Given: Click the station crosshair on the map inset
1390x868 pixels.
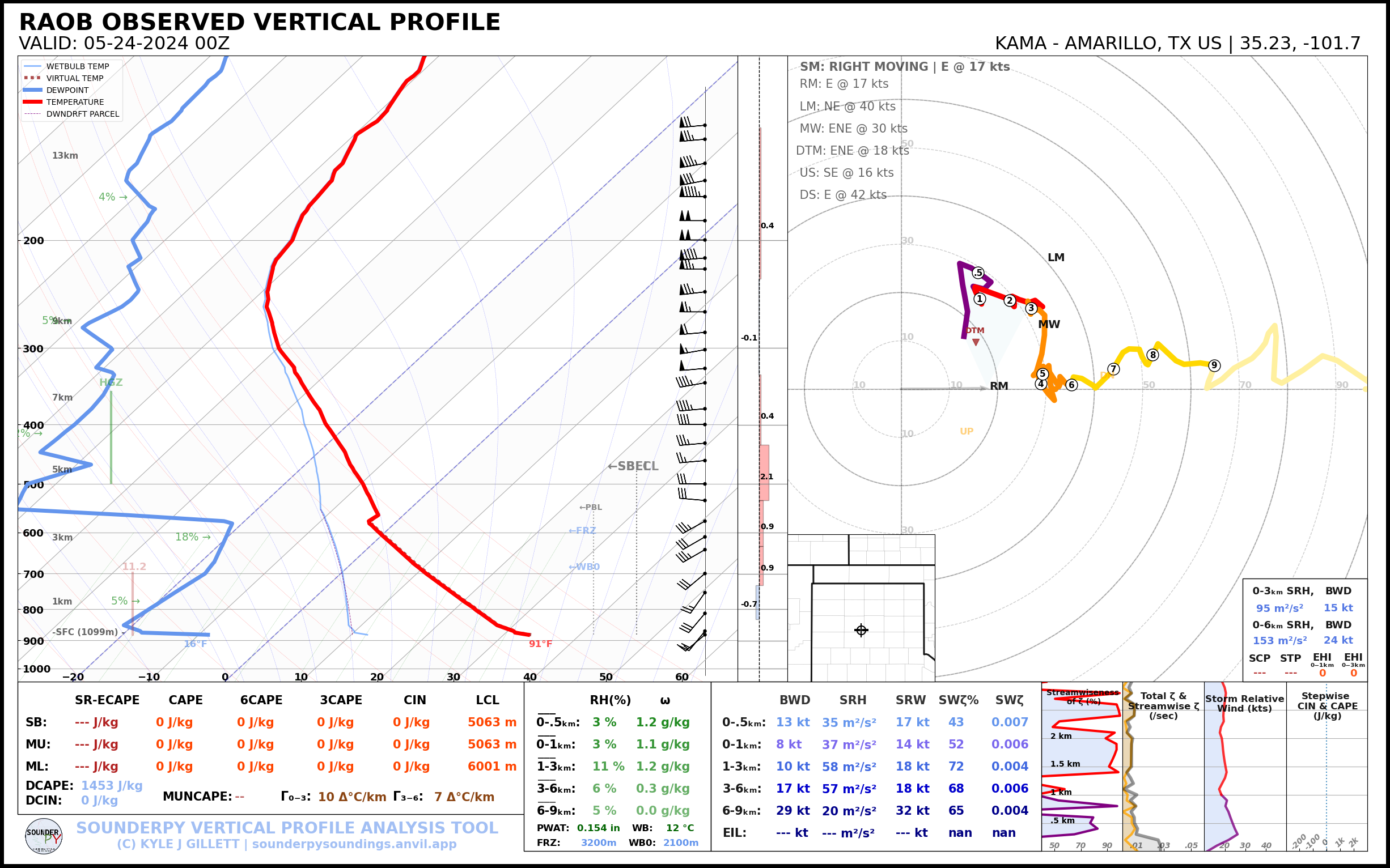Looking at the screenshot, I should tap(861, 631).
